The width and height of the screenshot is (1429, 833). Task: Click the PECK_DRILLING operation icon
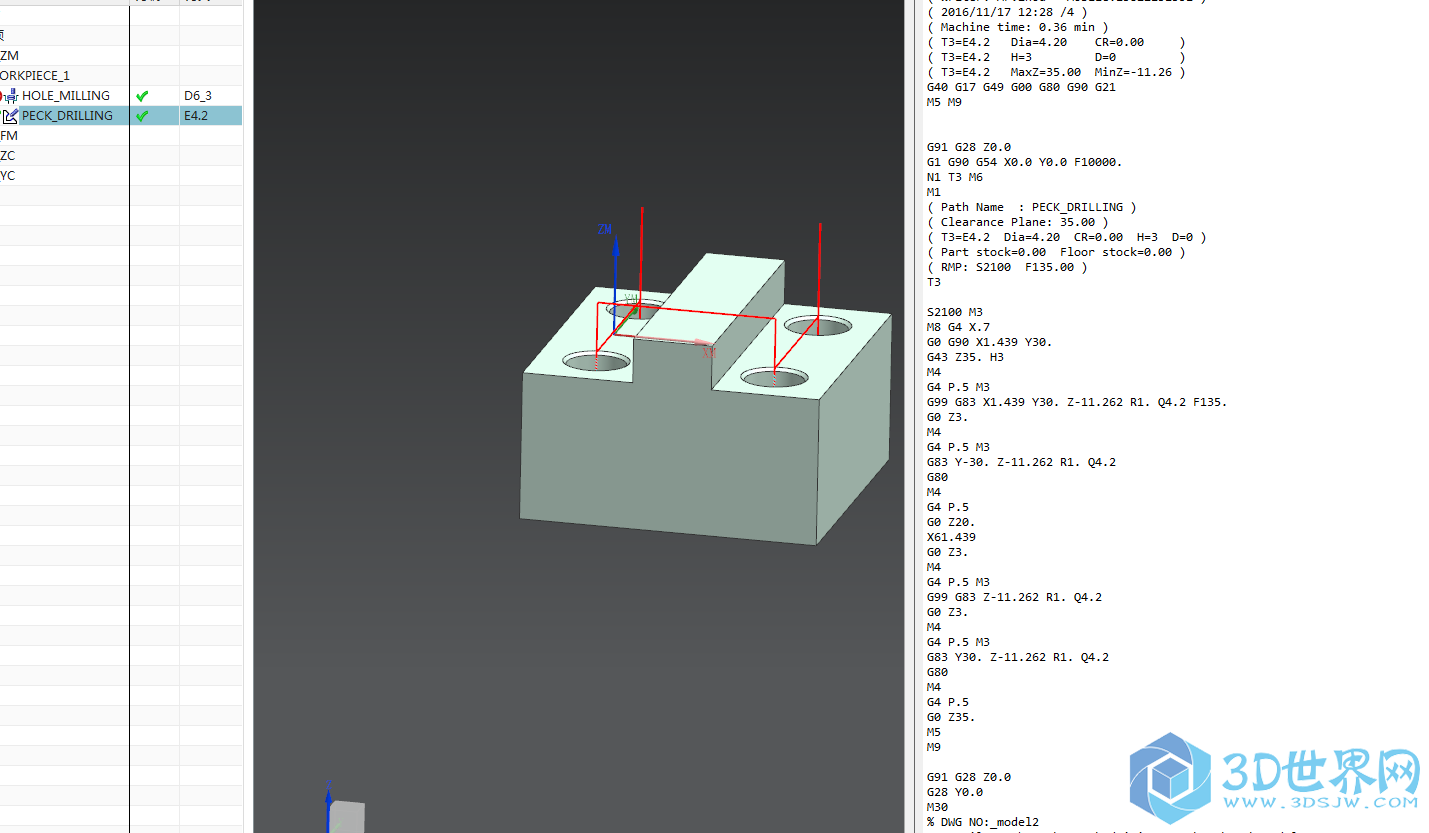(10, 116)
